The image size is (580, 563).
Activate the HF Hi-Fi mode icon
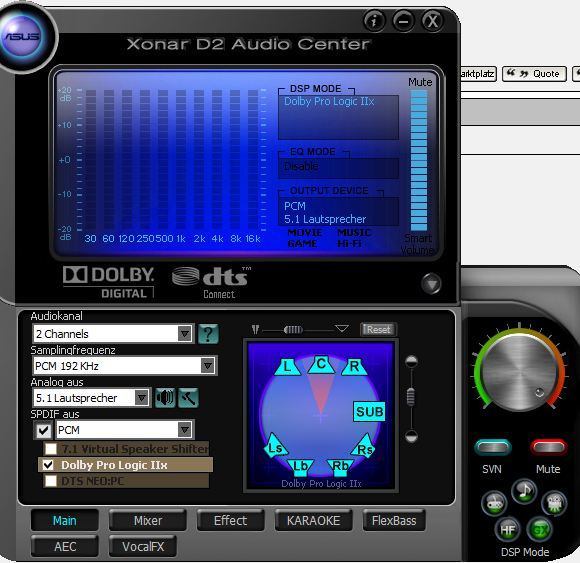507,529
